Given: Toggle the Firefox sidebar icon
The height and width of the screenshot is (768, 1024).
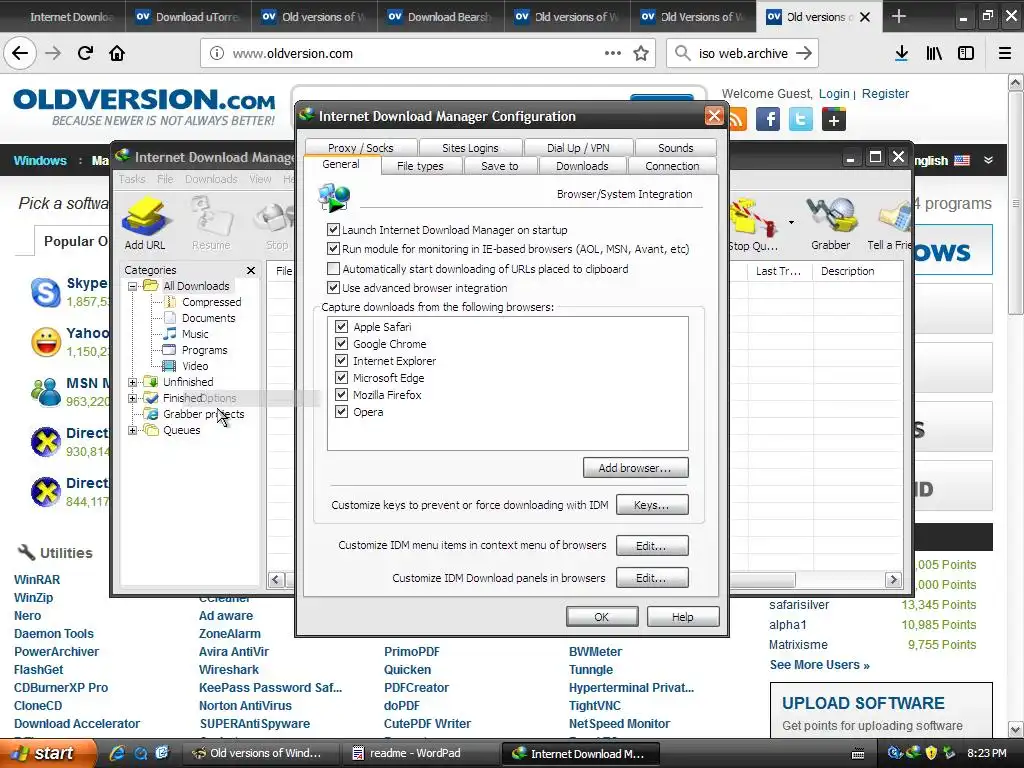Looking at the screenshot, I should pos(966,54).
